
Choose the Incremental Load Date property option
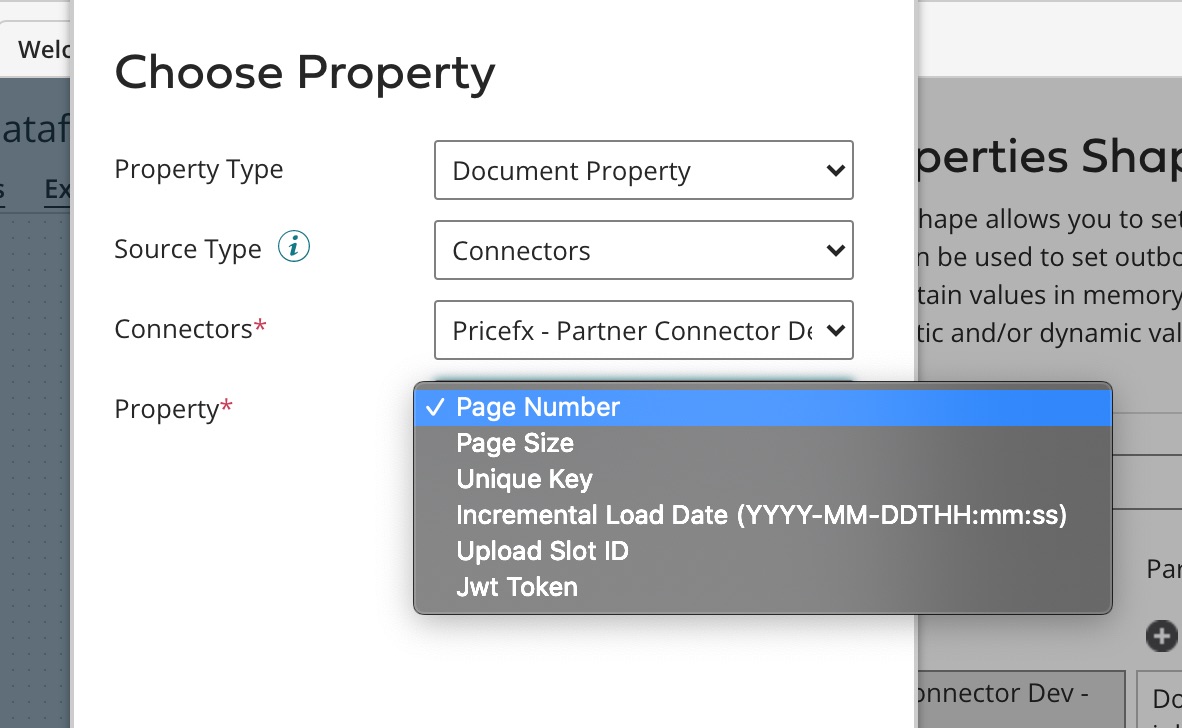[761, 514]
